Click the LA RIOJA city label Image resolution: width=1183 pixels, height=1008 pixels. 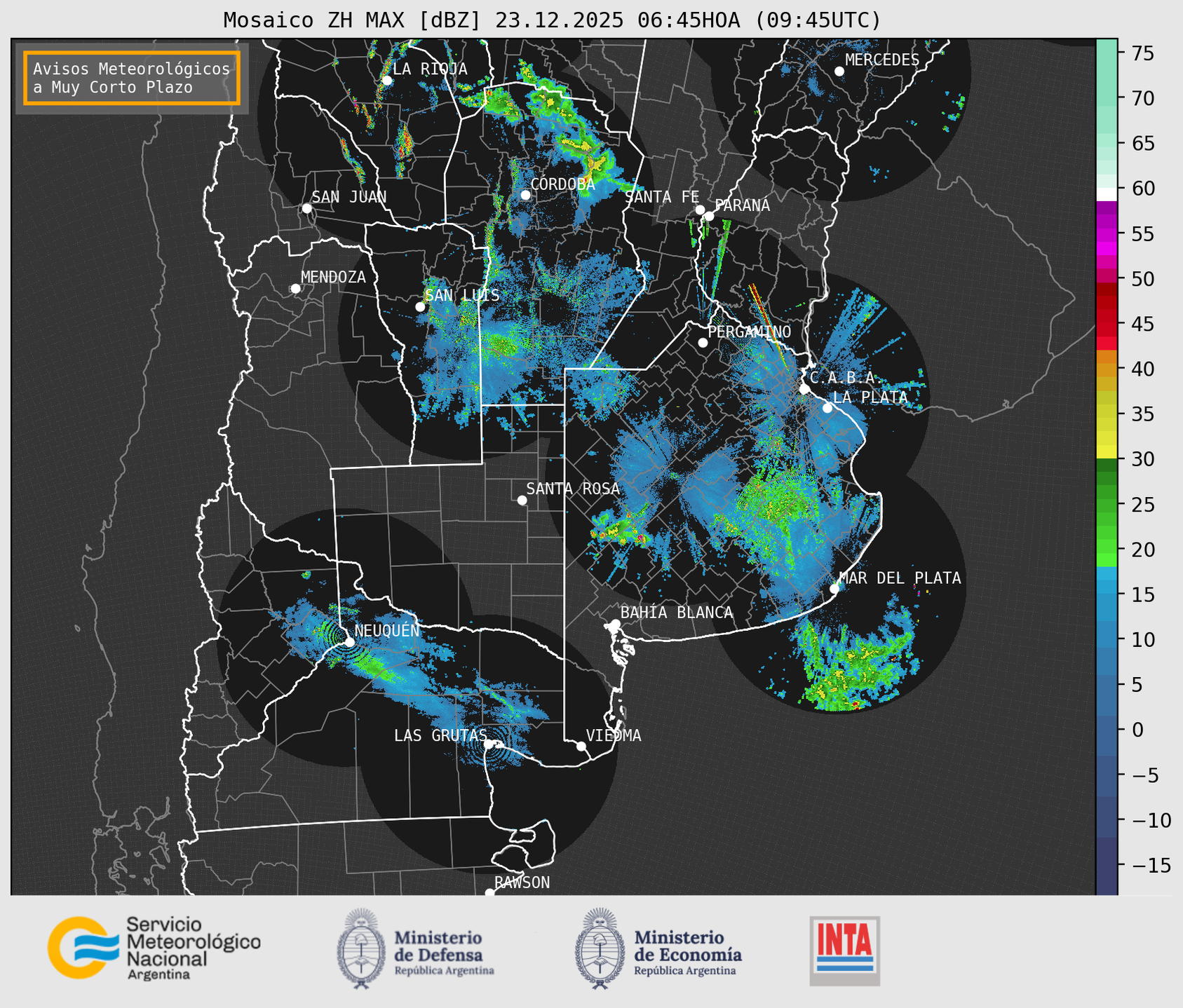point(430,69)
